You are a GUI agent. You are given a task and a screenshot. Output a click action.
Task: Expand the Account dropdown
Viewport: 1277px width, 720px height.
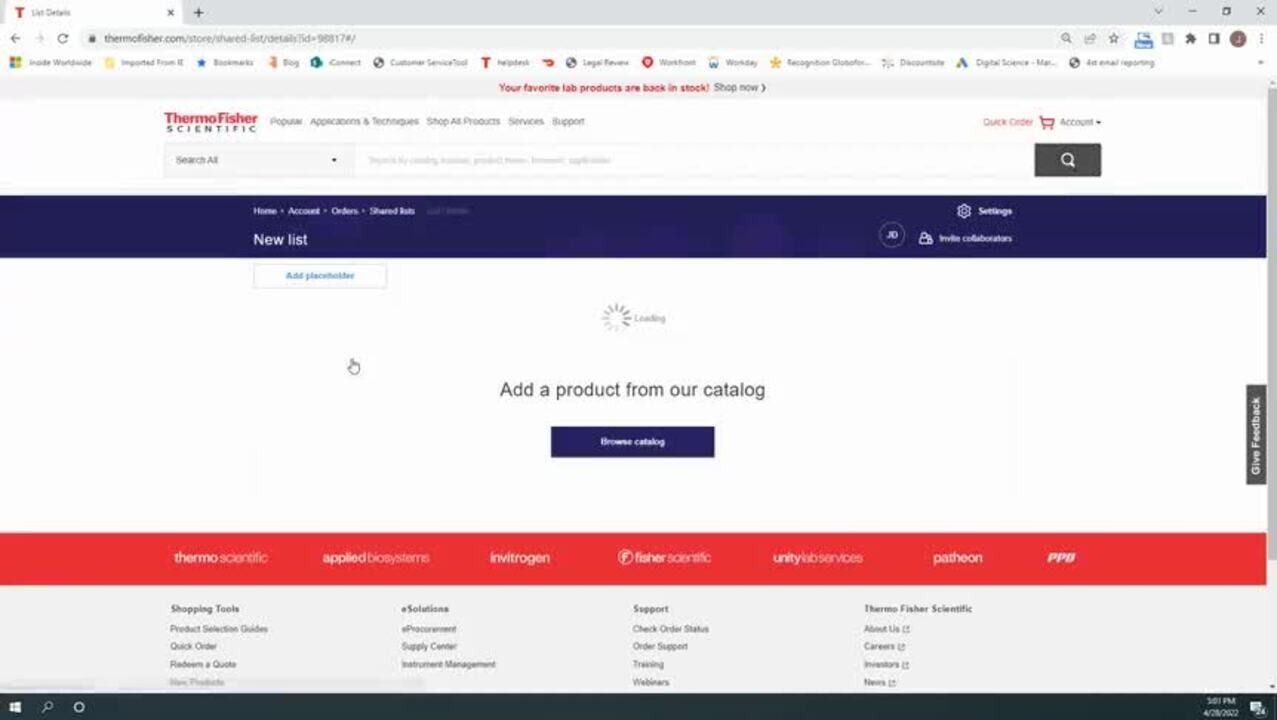[x=1080, y=122]
